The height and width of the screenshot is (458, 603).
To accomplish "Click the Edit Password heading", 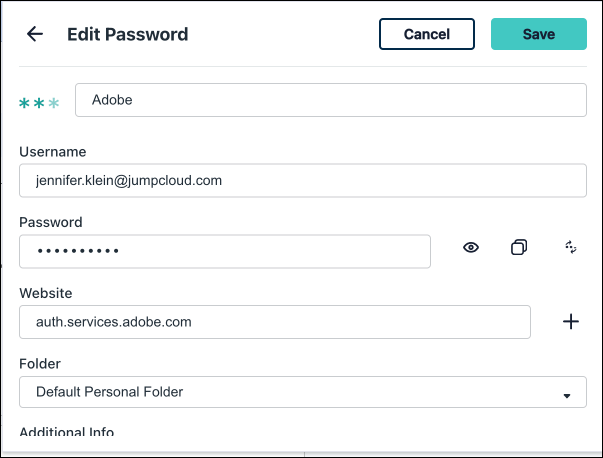I will 127,34.
